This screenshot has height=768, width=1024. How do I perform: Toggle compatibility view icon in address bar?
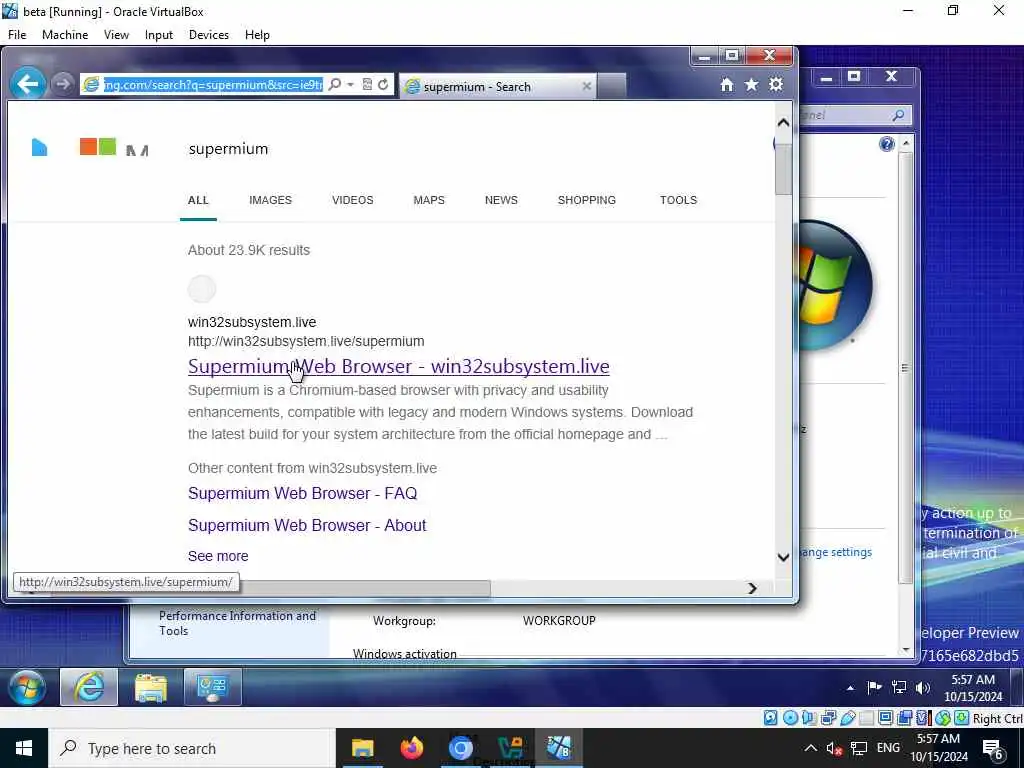pyautogui.click(x=367, y=84)
